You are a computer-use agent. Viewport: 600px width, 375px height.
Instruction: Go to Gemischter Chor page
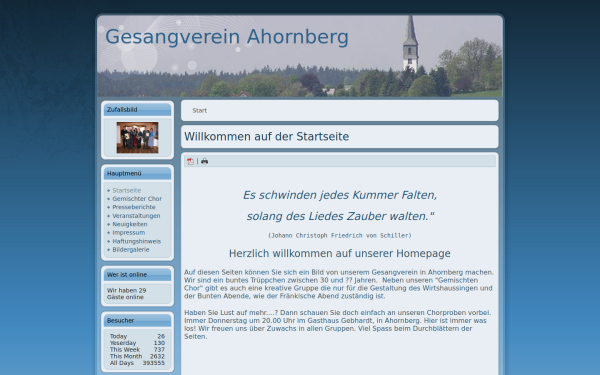137,199
